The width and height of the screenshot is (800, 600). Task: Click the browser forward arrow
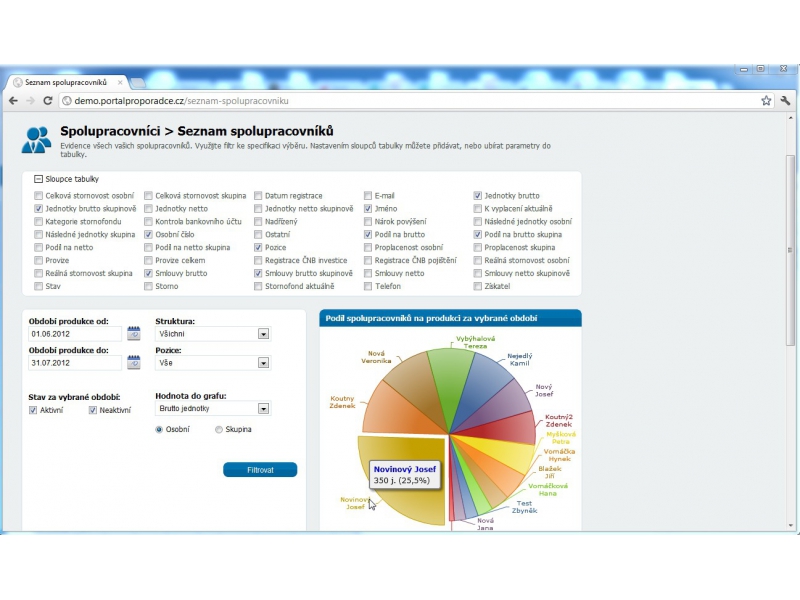pos(30,101)
